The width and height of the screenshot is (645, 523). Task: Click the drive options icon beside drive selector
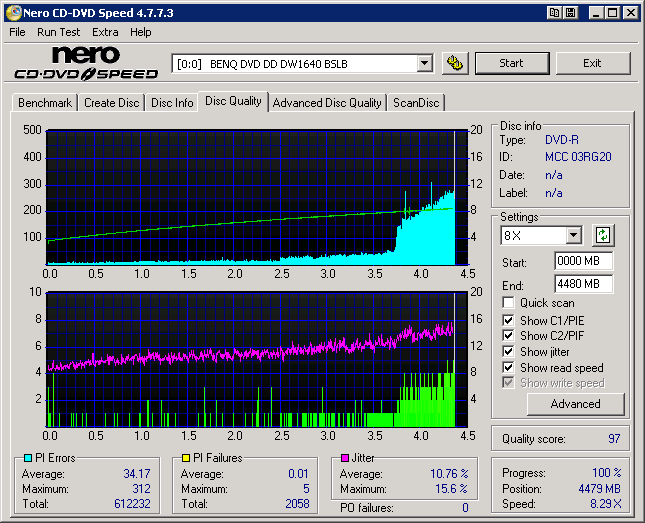(455, 63)
